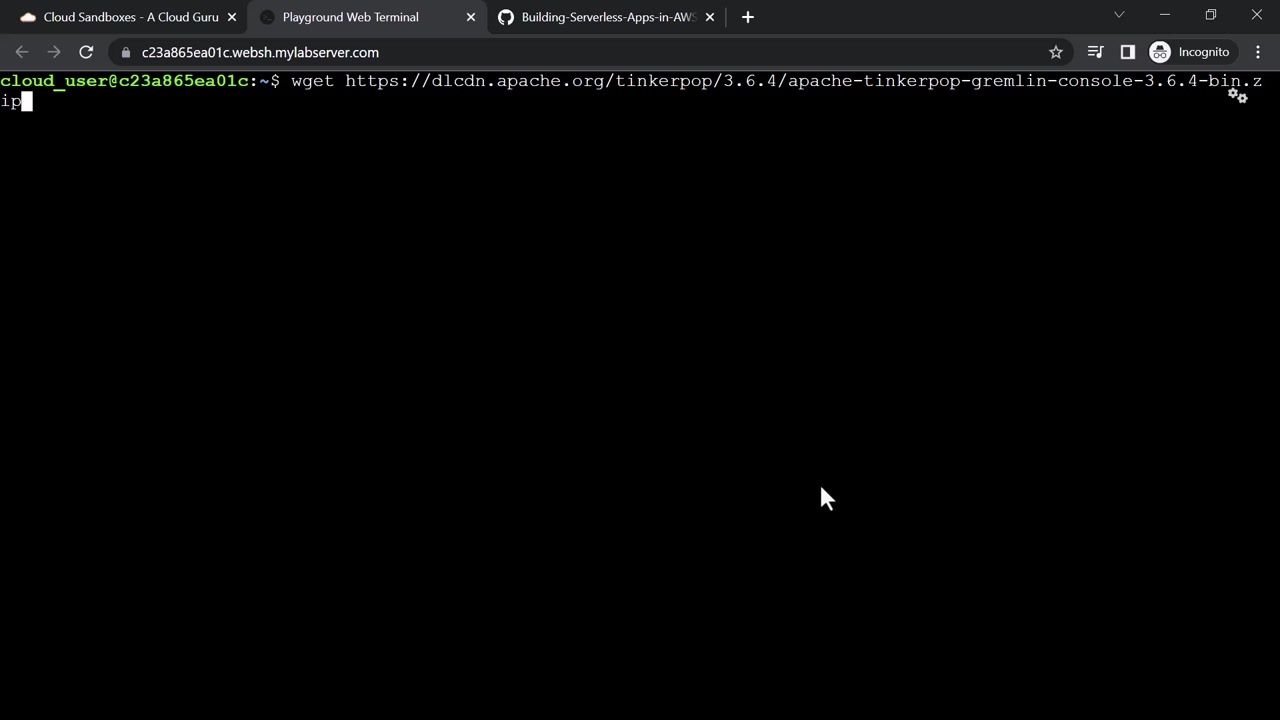Go forward to next page
Image resolution: width=1280 pixels, height=720 pixels.
tap(54, 52)
